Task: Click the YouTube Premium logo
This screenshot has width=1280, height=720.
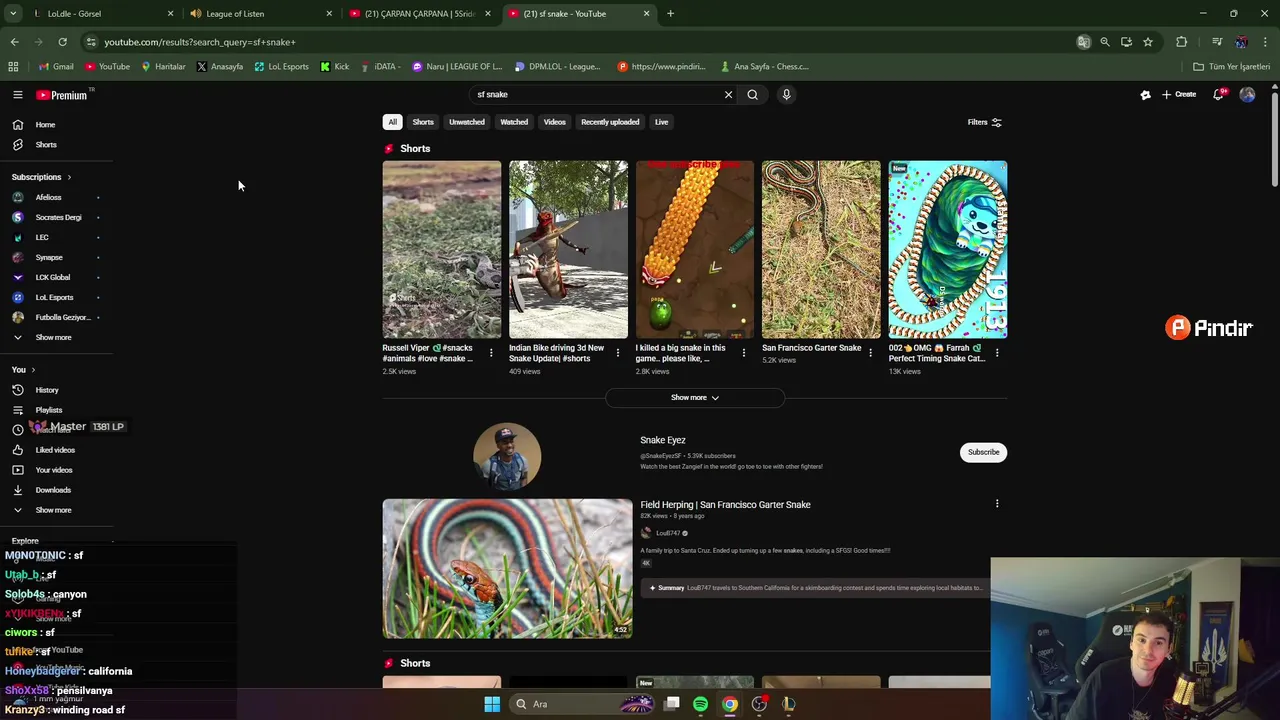Action: pos(62,95)
